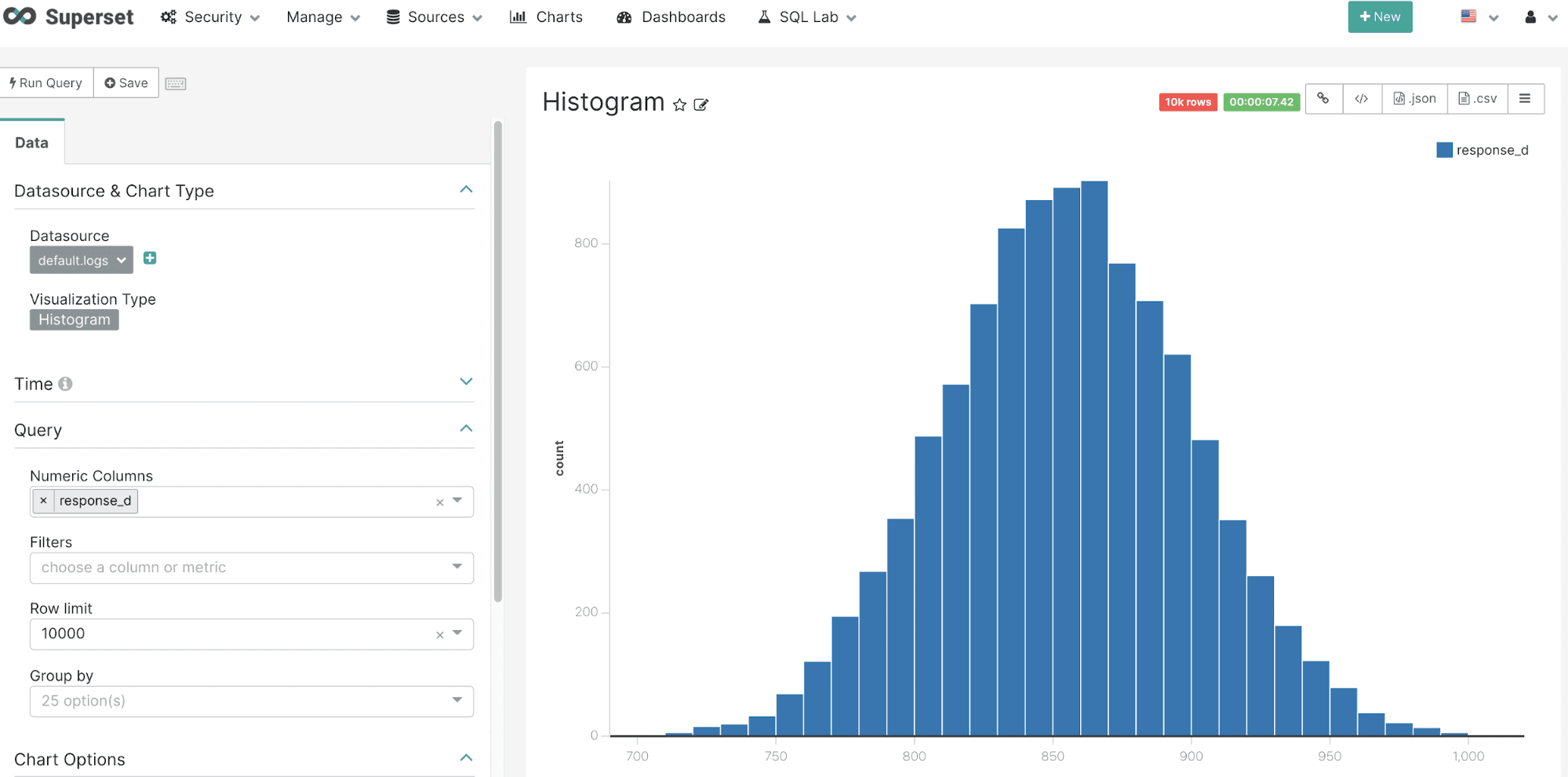
Task: Go to Dashboards page
Action: (x=671, y=17)
